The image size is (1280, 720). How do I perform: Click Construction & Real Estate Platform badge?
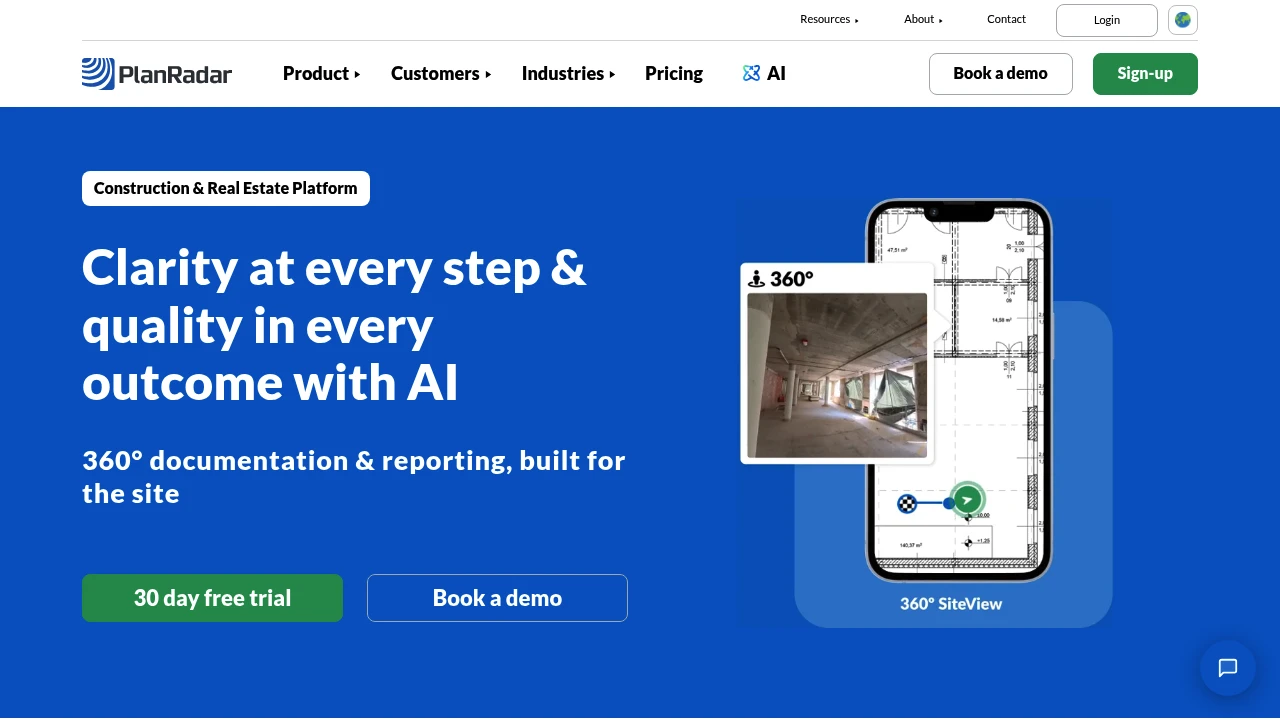[226, 188]
